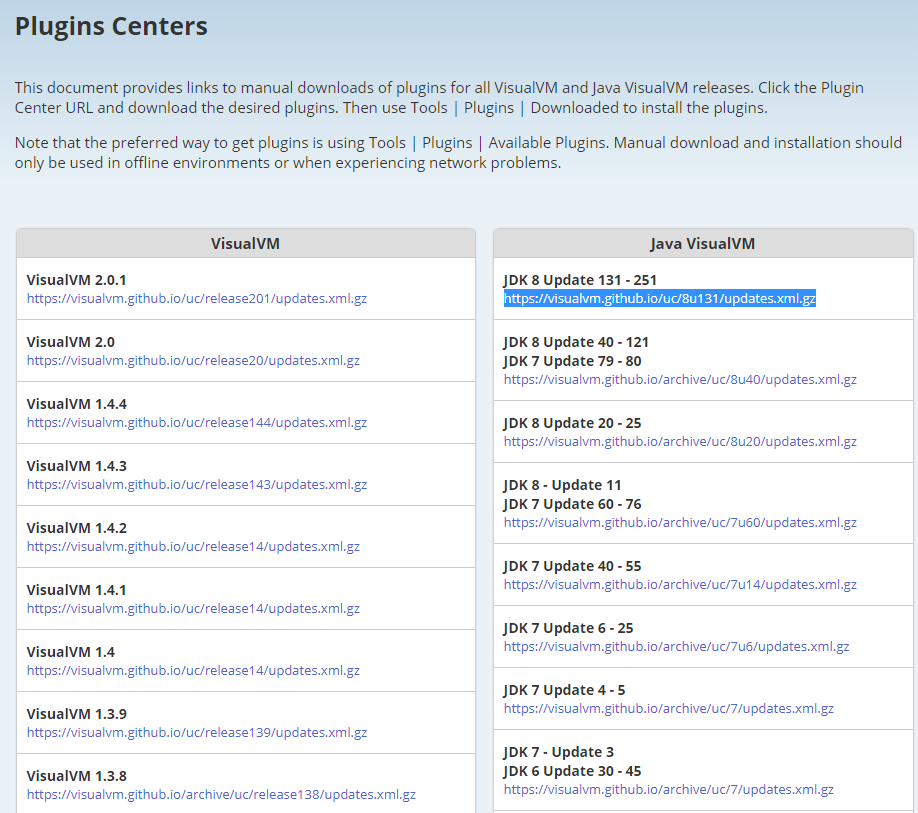Open the VisualVM 1.4.3 release143 updates link
Image resolution: width=918 pixels, height=813 pixels.
(x=197, y=485)
